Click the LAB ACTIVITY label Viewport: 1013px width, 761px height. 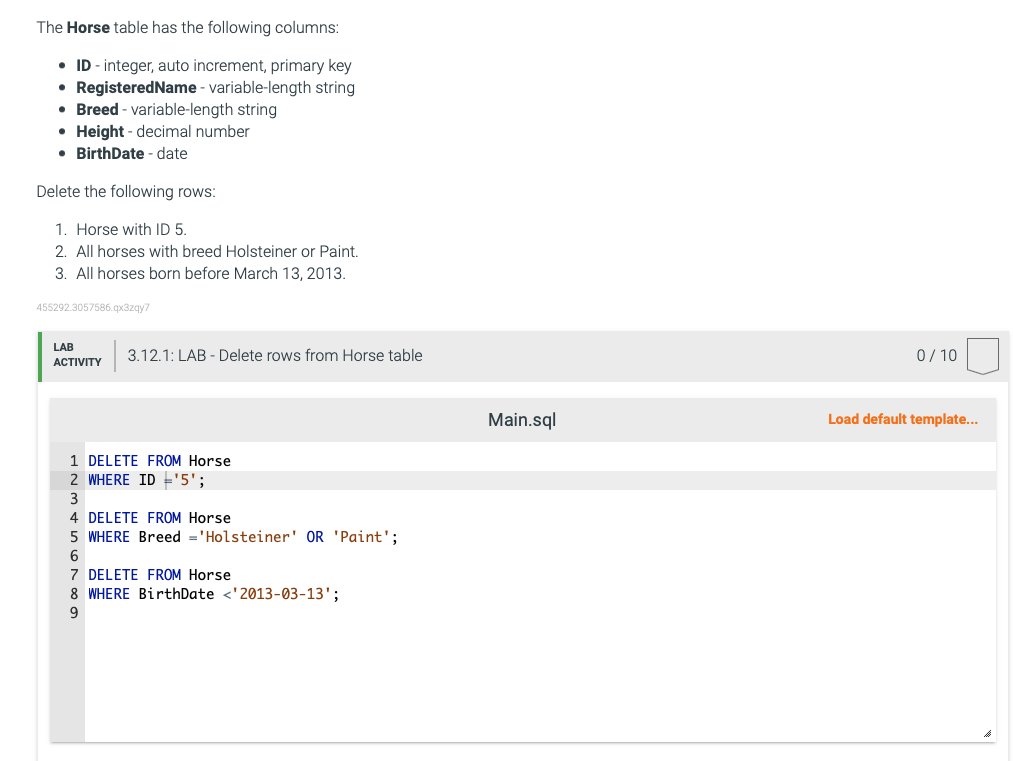[x=77, y=355]
